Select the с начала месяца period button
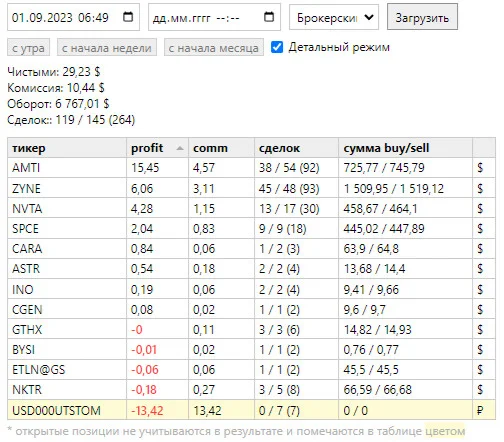 (x=214, y=48)
